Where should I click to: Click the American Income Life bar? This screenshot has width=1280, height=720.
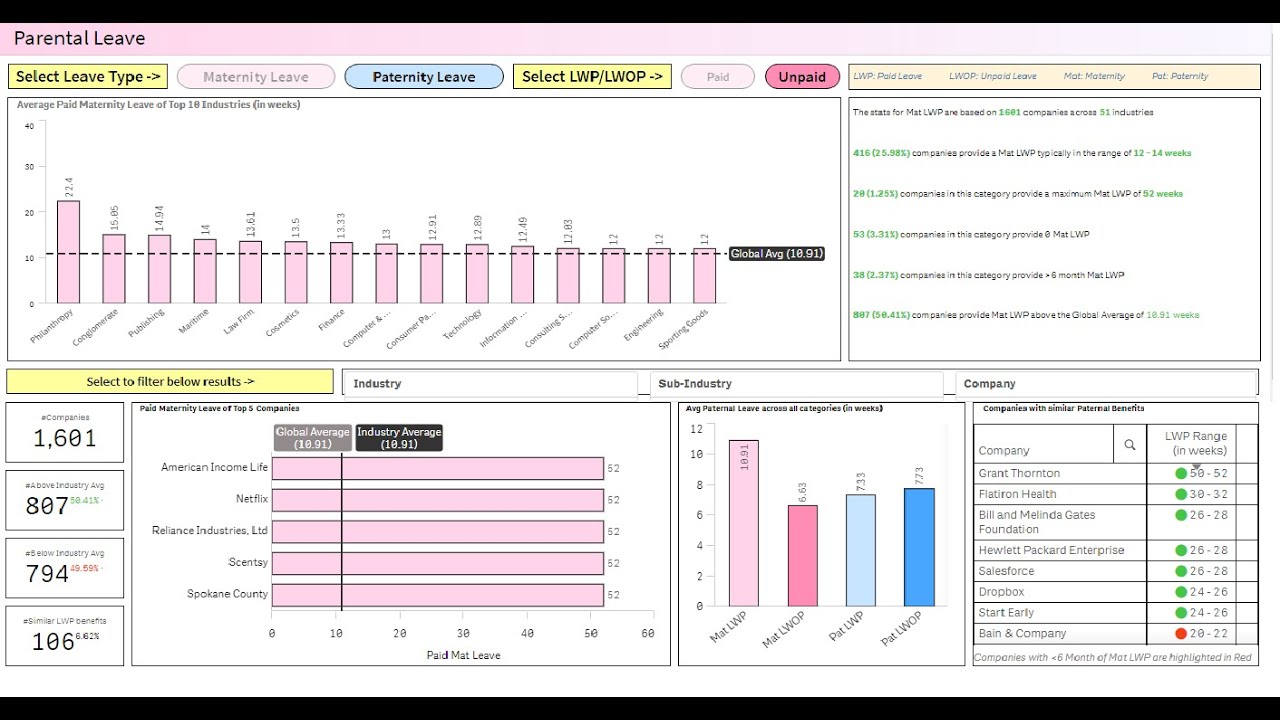pyautogui.click(x=438, y=468)
